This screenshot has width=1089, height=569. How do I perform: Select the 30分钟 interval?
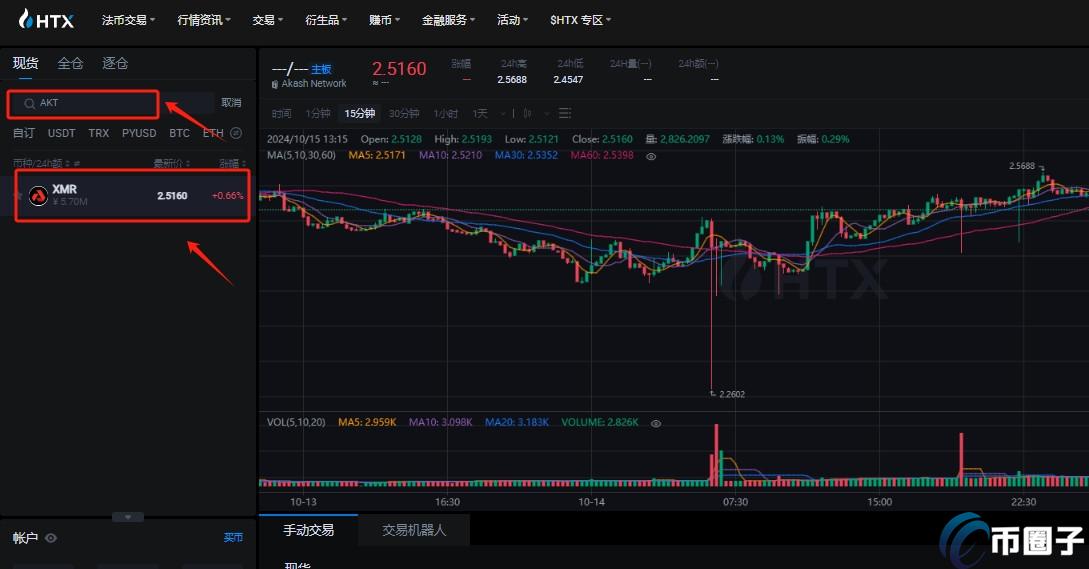point(404,113)
